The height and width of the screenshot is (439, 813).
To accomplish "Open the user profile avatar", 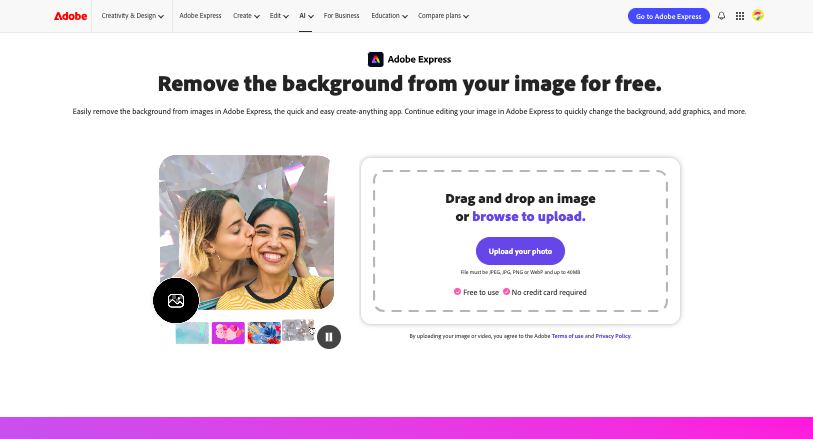I will point(758,16).
